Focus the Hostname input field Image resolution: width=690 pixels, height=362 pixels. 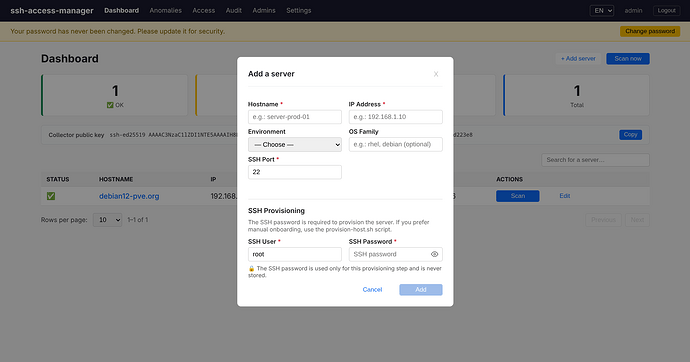point(295,117)
